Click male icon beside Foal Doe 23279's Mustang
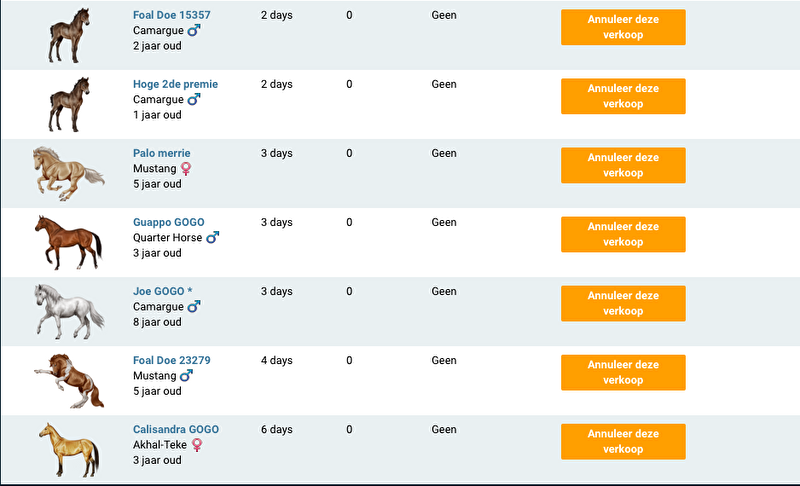 pos(186,376)
